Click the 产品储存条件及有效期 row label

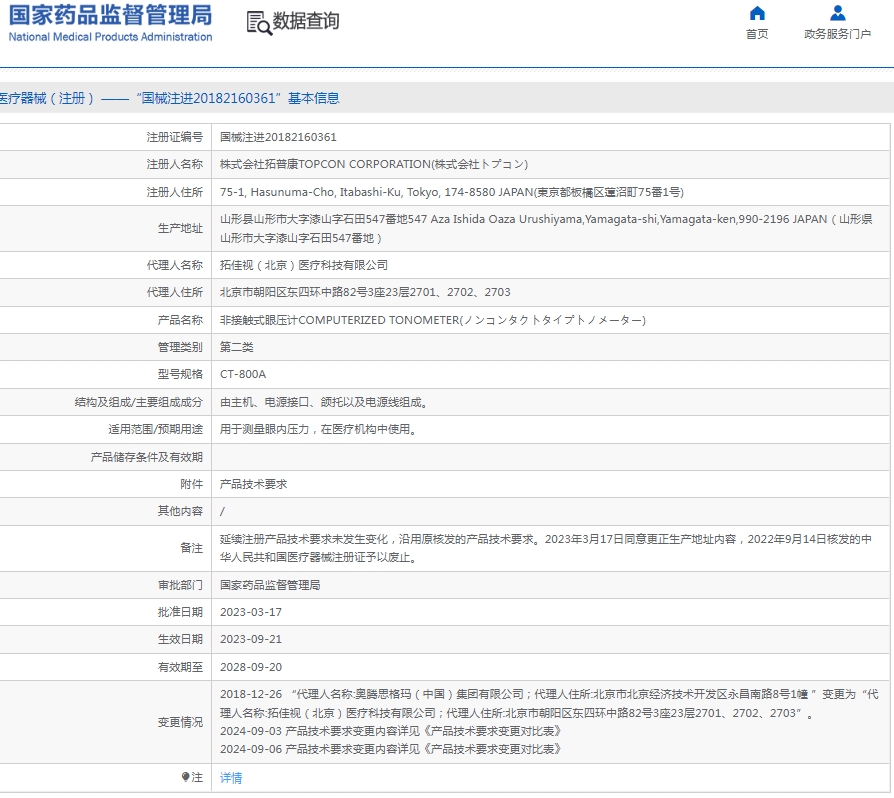tap(147, 457)
